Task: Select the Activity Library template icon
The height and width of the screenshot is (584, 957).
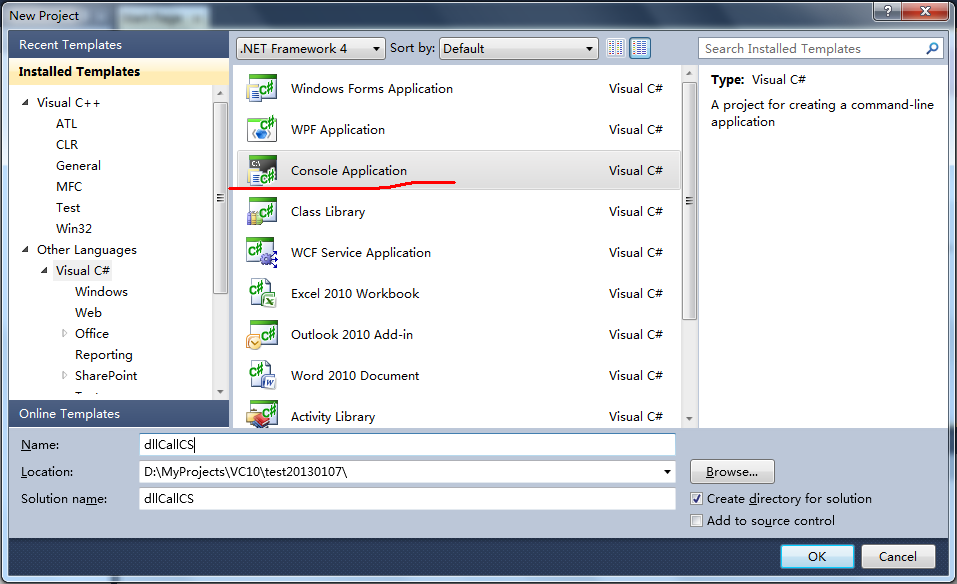Action: point(262,414)
